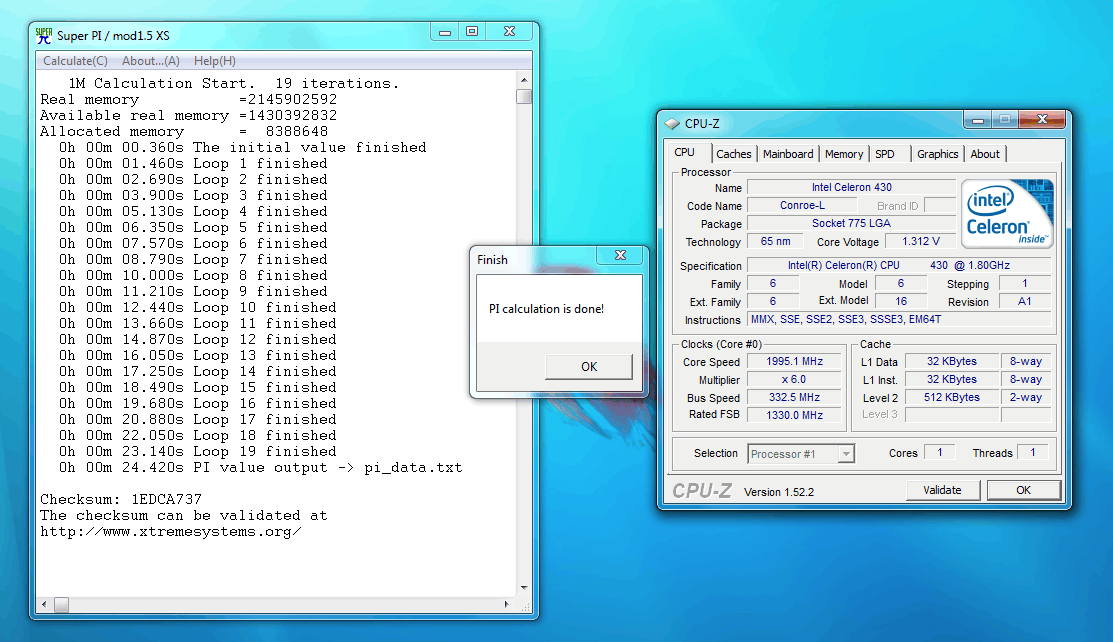Viewport: 1113px width, 642px height.
Task: Click the 'PI calculation is done!' message
Action: (547, 309)
